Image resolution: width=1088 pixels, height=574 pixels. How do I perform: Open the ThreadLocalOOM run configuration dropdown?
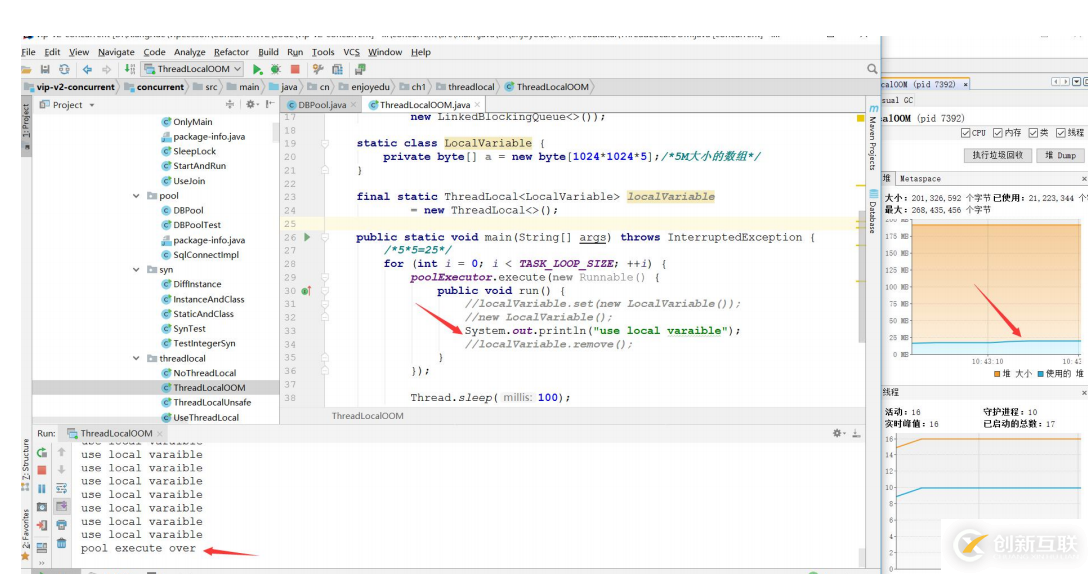192,69
